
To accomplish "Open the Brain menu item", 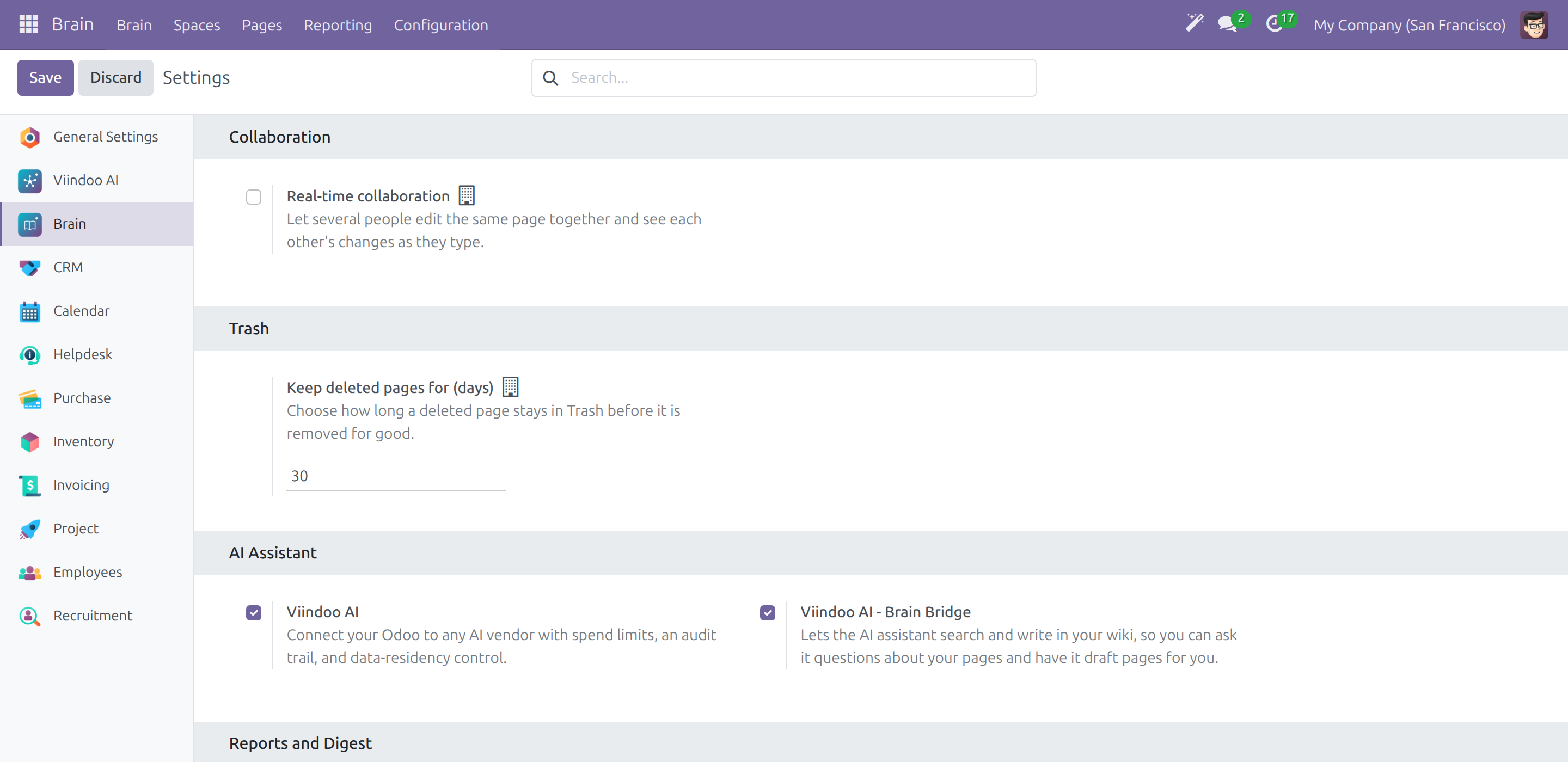I will pyautogui.click(x=134, y=25).
